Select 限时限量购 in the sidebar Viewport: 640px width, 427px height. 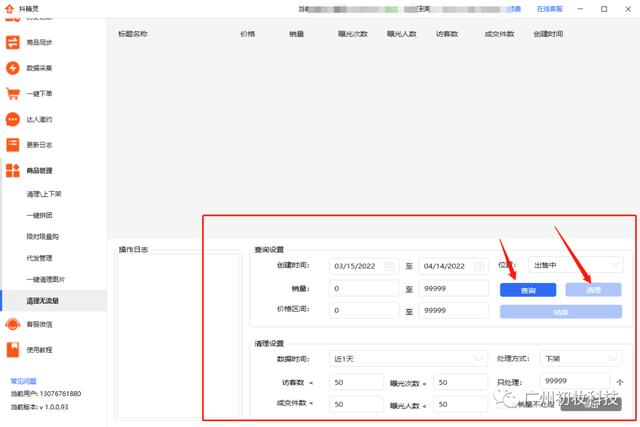click(x=43, y=236)
